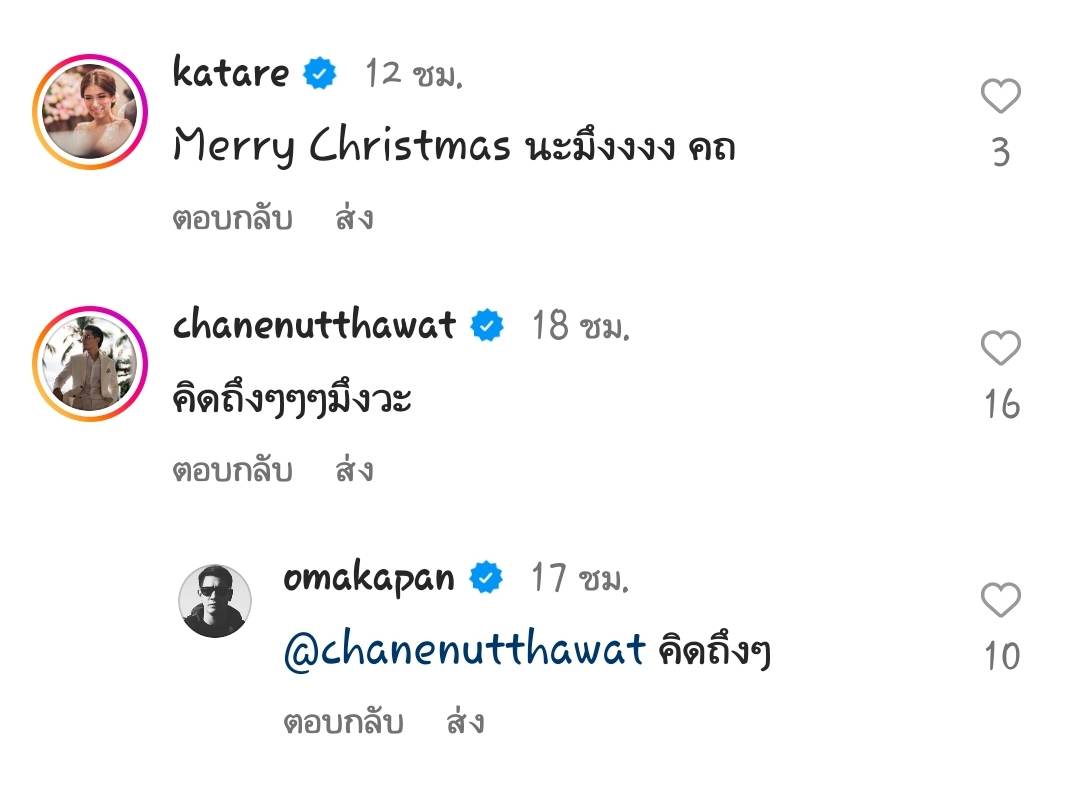1080x792 pixels.
Task: Send chanenutthawat's comment using ส่ง
Action: (354, 469)
